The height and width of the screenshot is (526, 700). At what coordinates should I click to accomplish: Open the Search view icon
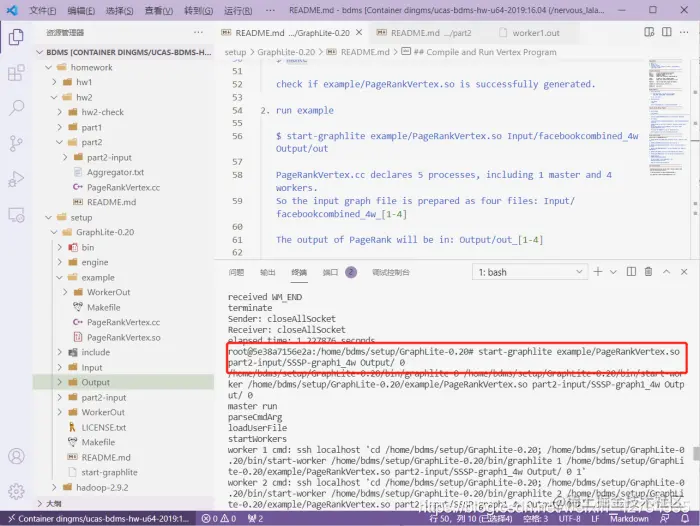pos(16,108)
